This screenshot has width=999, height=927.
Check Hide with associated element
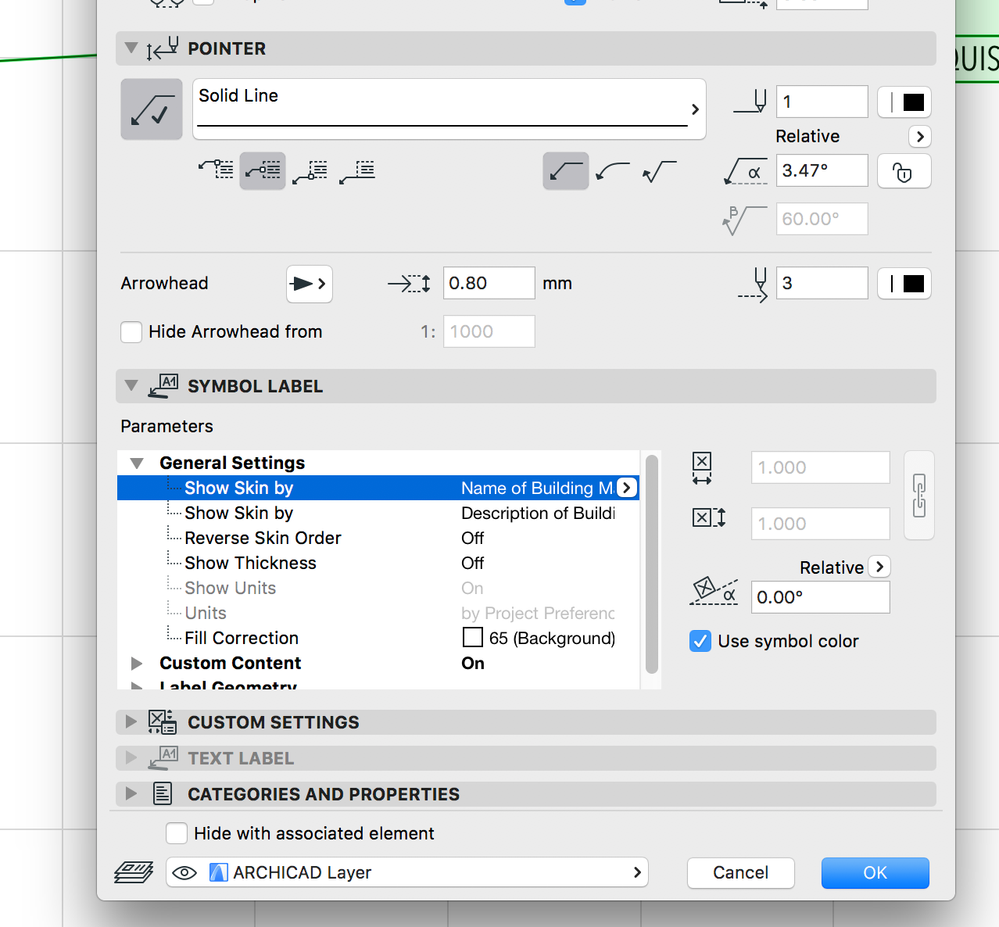[177, 833]
